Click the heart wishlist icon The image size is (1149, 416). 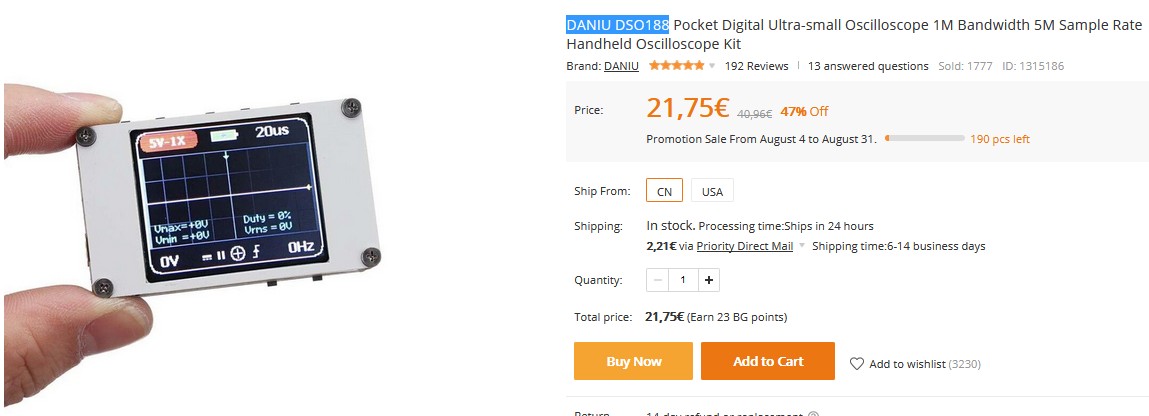click(x=856, y=364)
